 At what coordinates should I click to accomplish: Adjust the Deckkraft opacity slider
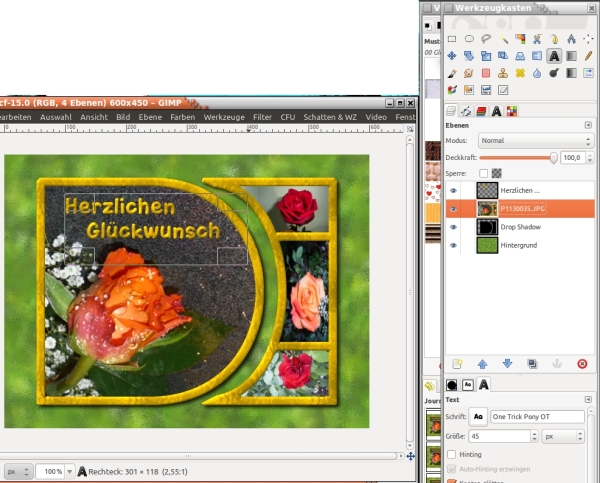coord(518,158)
